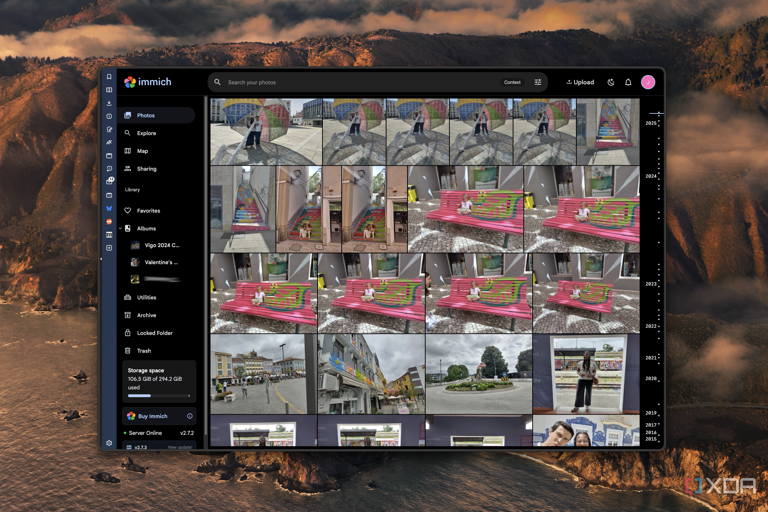Jump to 2021 on the timeline scrubber

click(x=650, y=358)
